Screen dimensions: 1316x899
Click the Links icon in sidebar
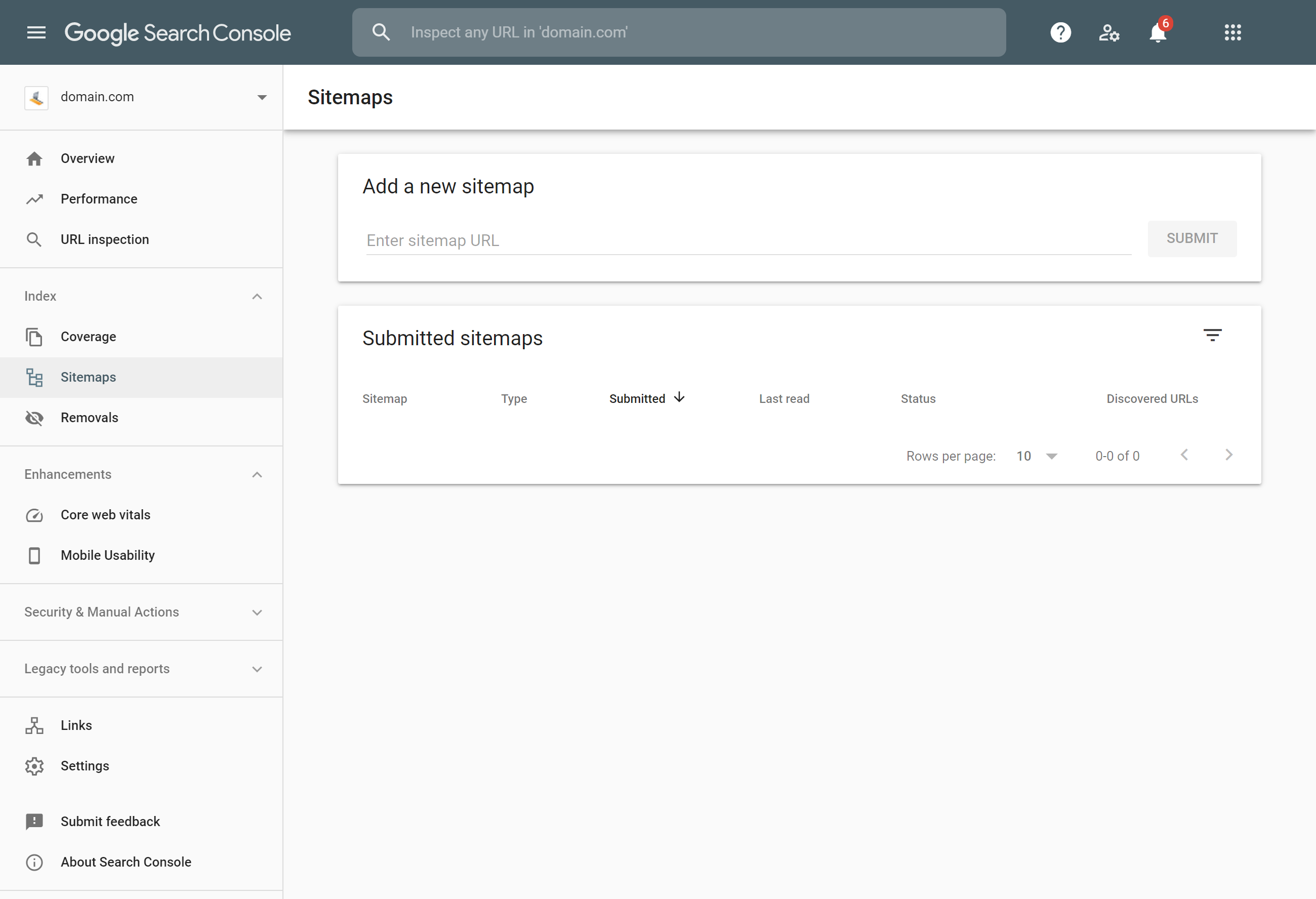[x=35, y=725]
